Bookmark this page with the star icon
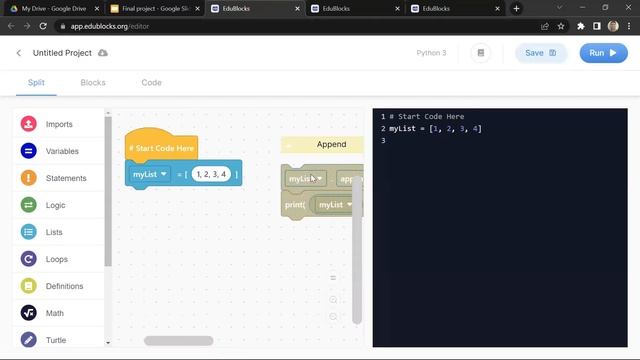 pyautogui.click(x=561, y=26)
